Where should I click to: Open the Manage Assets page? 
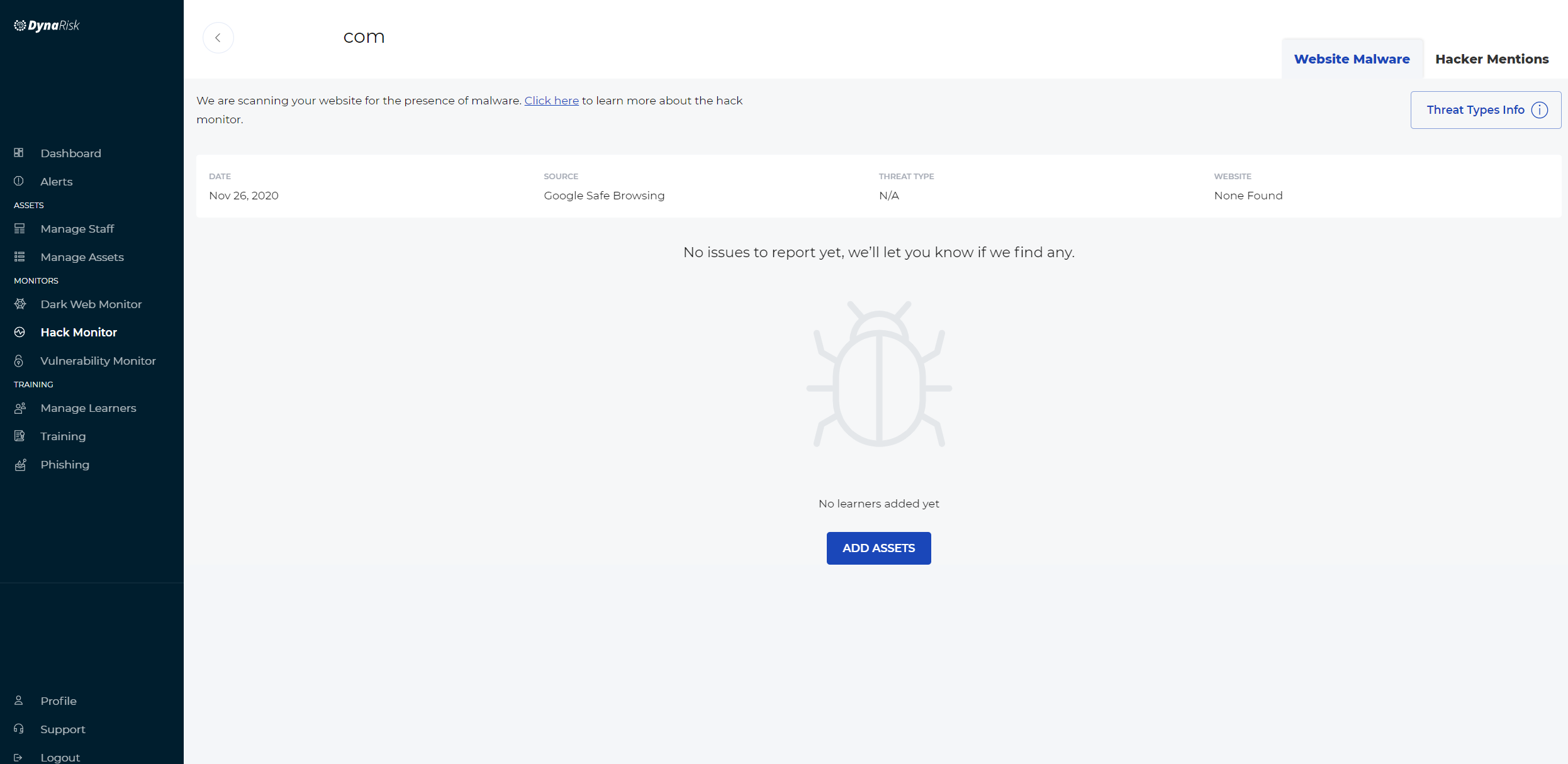(x=82, y=257)
